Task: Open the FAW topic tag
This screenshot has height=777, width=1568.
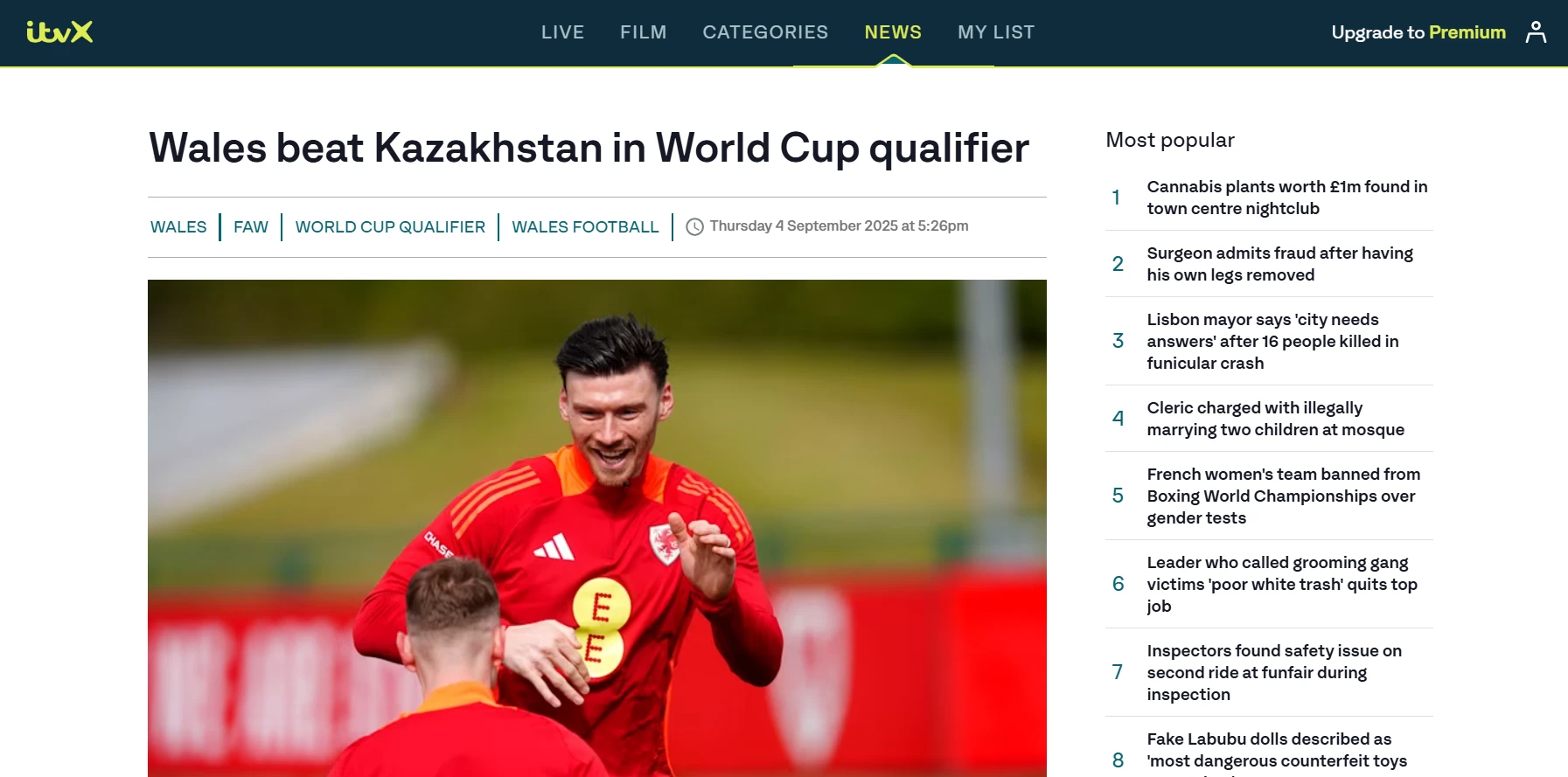Action: 251,227
